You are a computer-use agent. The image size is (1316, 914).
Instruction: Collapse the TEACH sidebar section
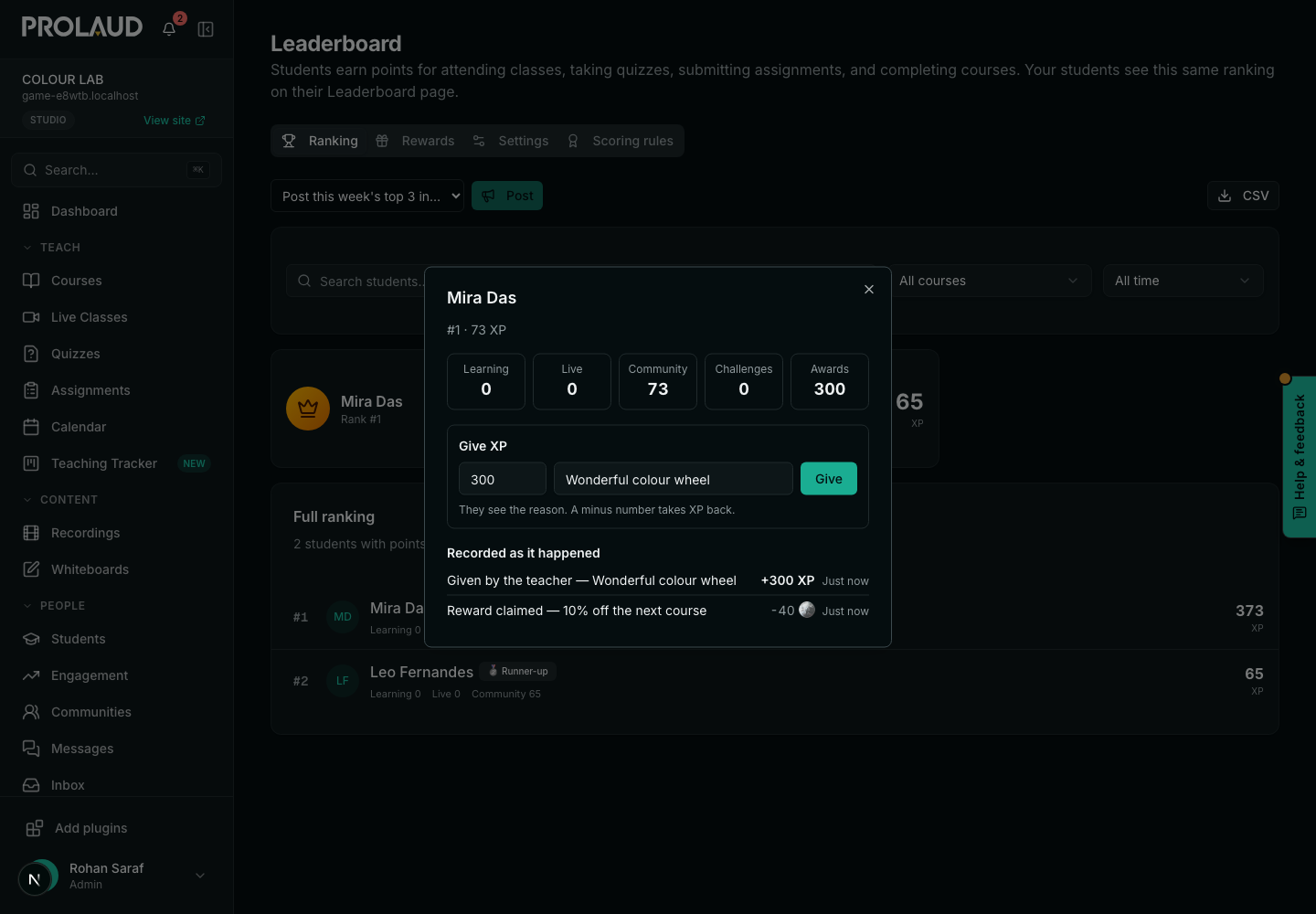tap(51, 248)
